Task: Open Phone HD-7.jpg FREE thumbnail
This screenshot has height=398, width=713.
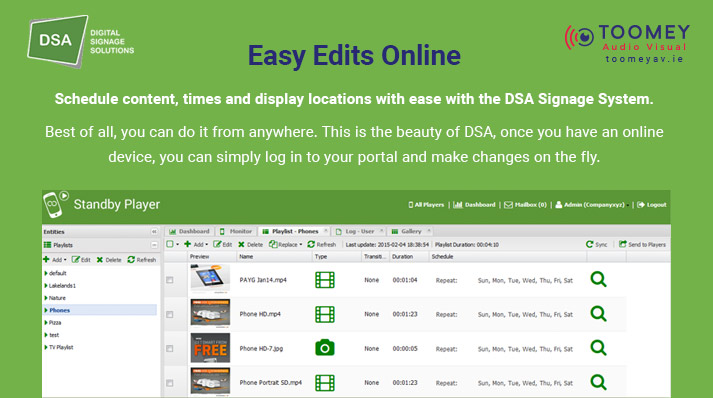Action: point(210,348)
